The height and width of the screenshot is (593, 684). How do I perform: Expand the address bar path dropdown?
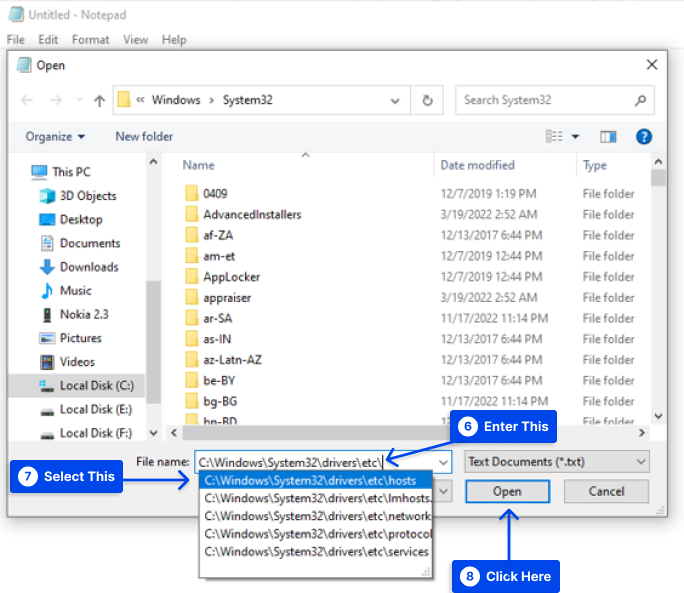pos(395,101)
